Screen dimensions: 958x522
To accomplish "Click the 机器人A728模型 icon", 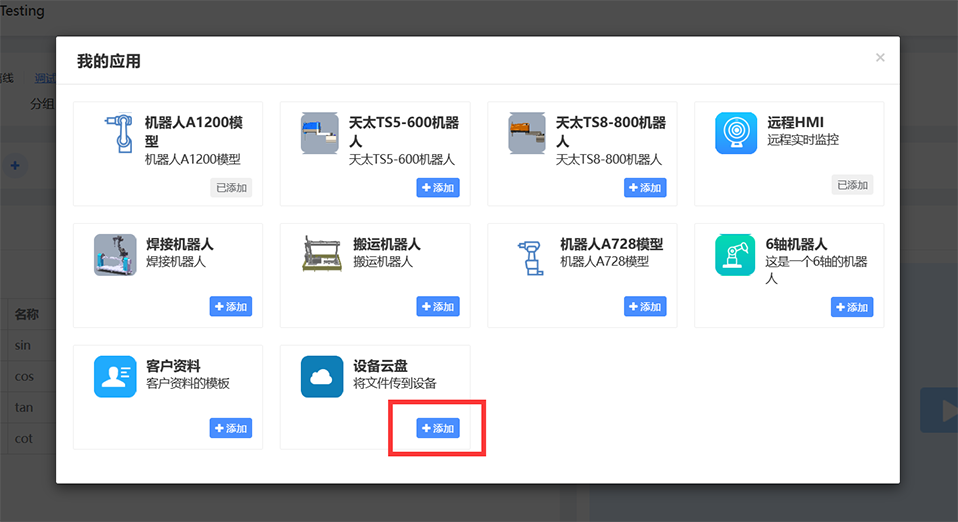I will click(529, 255).
